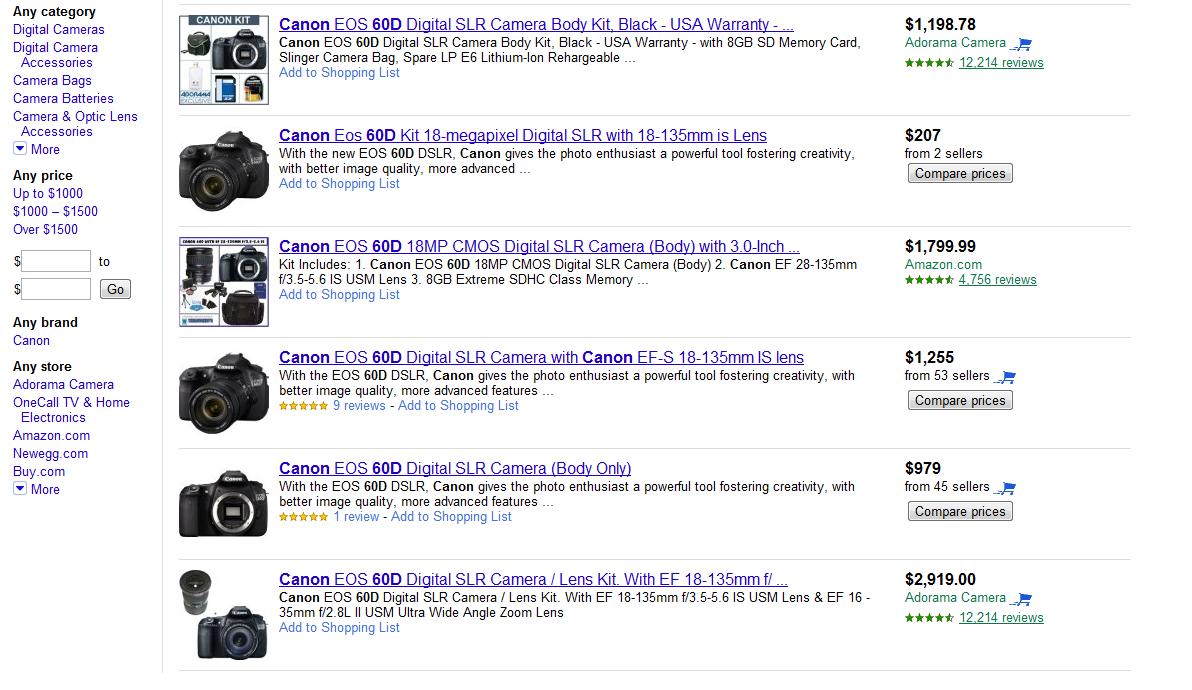Filter by Adorama Camera store in sidebar
Screen dimensions: 1192x690
(63, 385)
